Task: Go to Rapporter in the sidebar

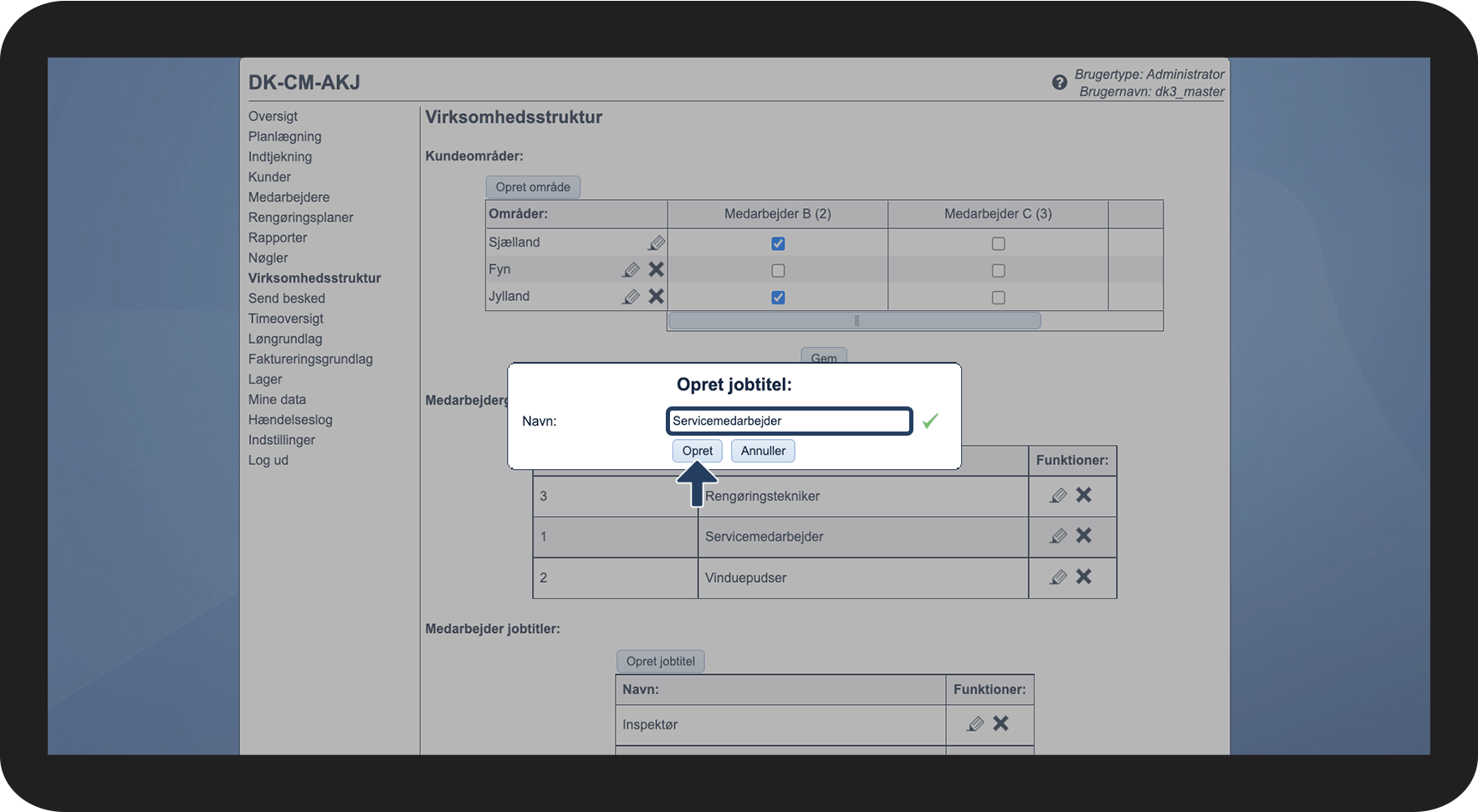Action: [x=278, y=237]
